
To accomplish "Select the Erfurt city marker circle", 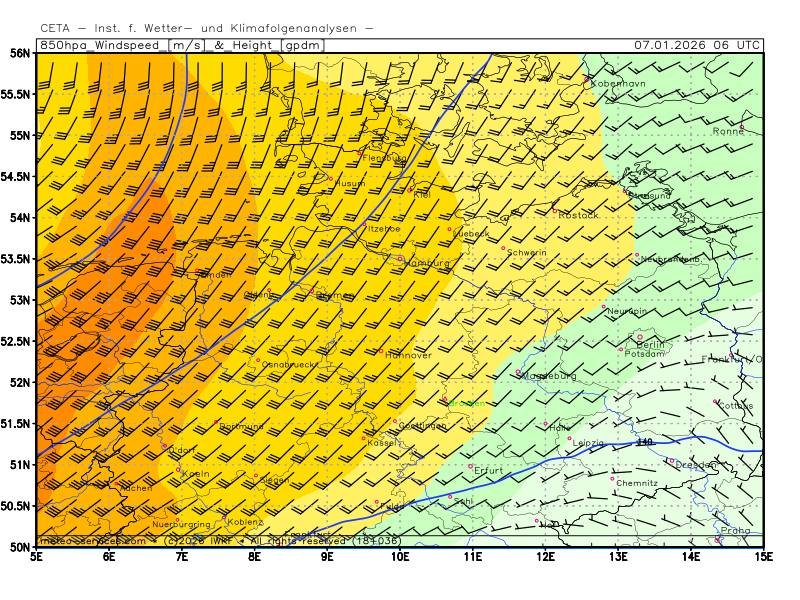I will click(x=471, y=465).
